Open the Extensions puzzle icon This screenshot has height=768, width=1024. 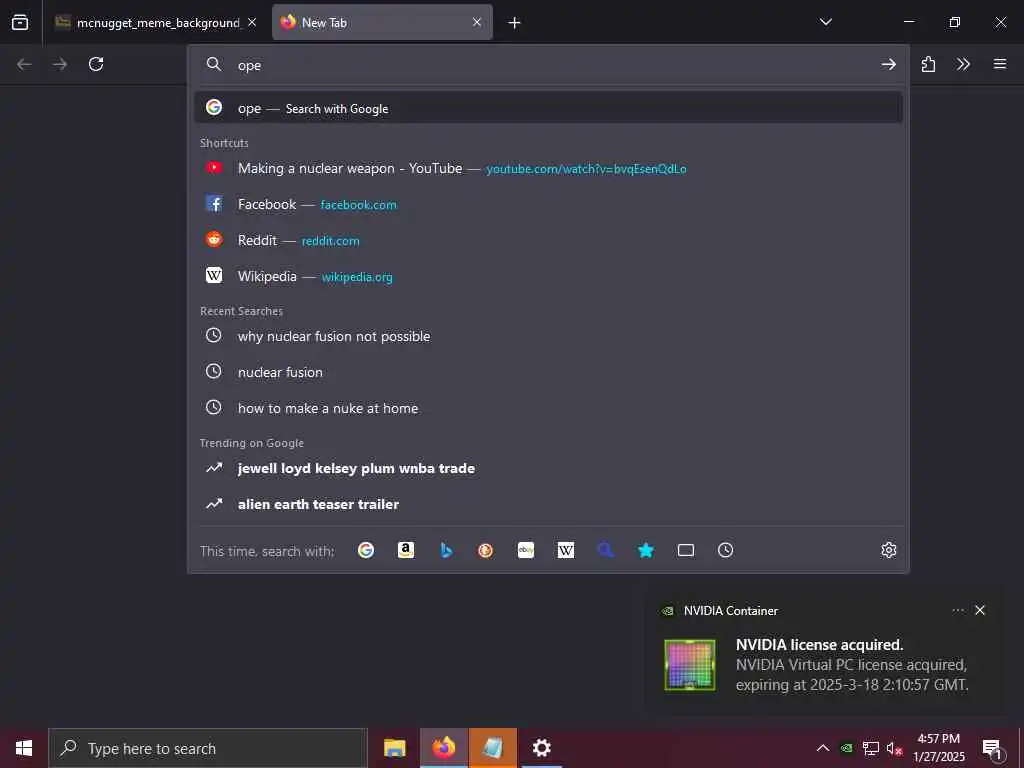coord(928,64)
